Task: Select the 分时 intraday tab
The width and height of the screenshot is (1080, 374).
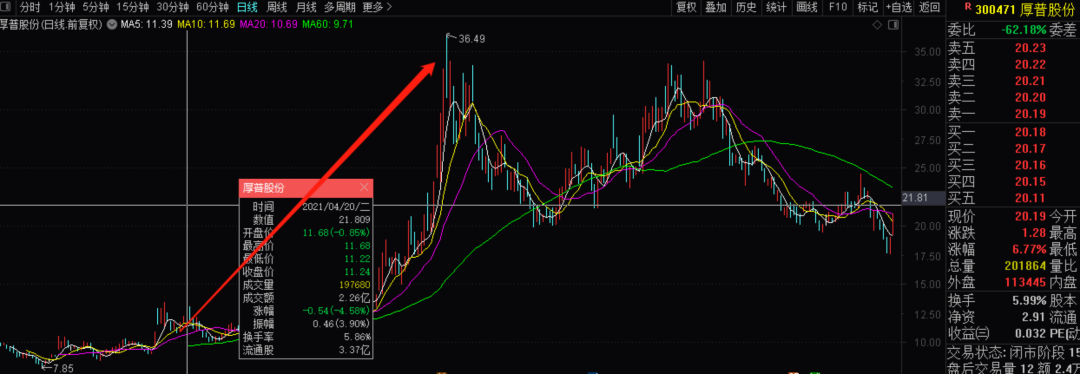Action: 30,8
